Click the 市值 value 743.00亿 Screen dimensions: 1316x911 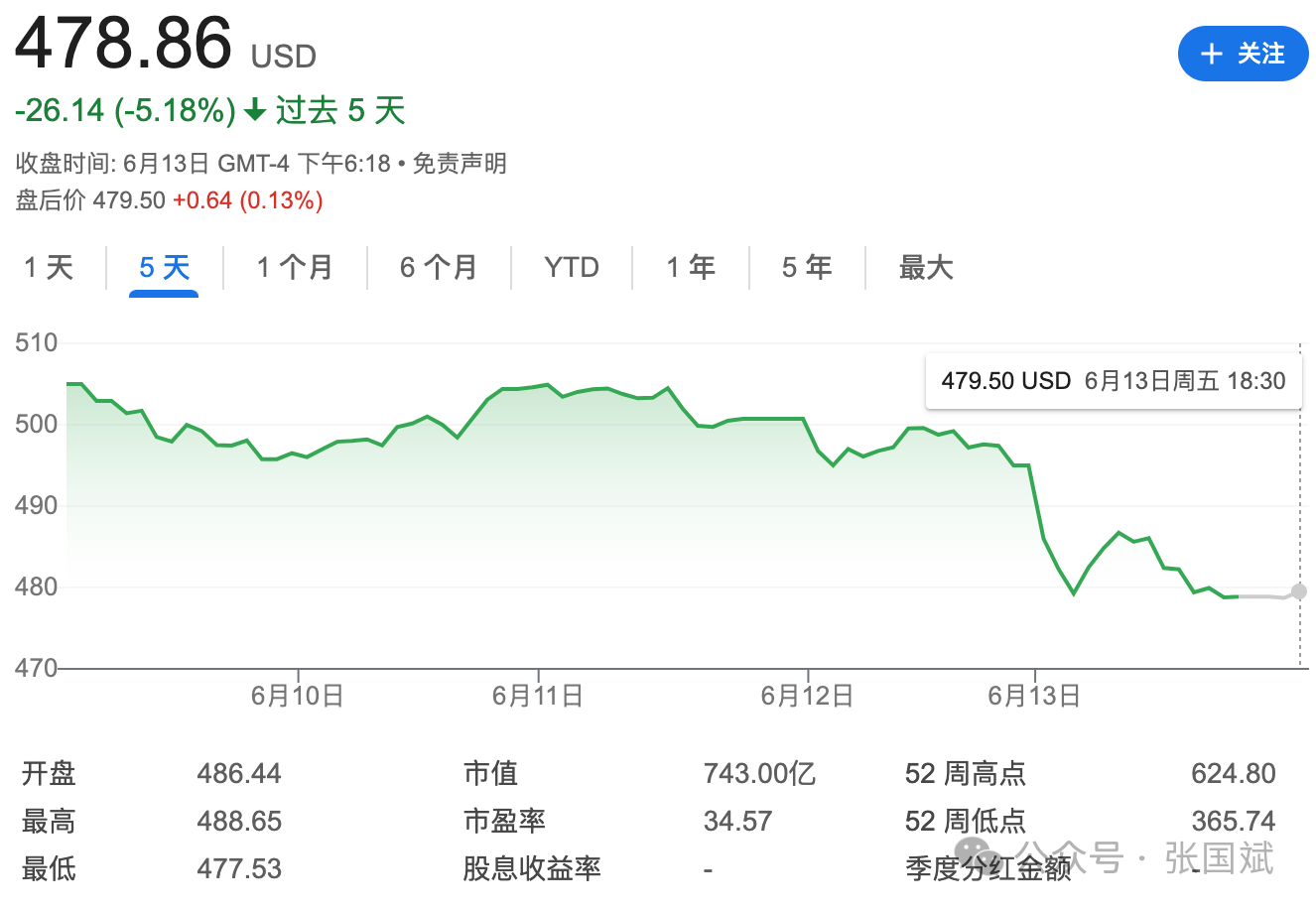pyautogui.click(x=759, y=774)
